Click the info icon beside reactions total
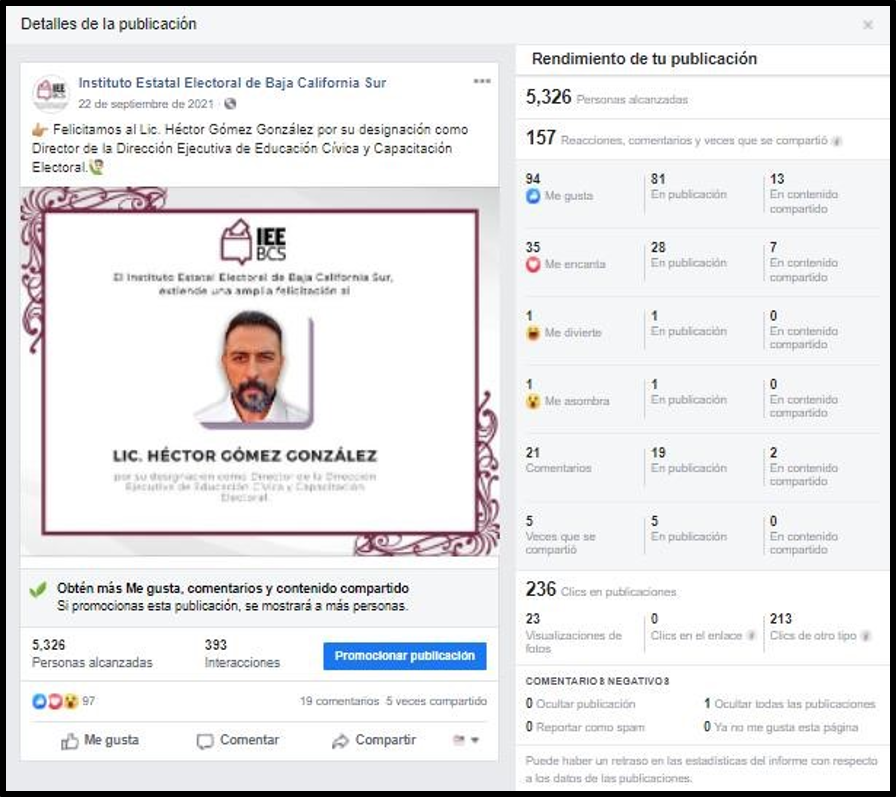Screen dimensions: 896x797 coord(837,142)
